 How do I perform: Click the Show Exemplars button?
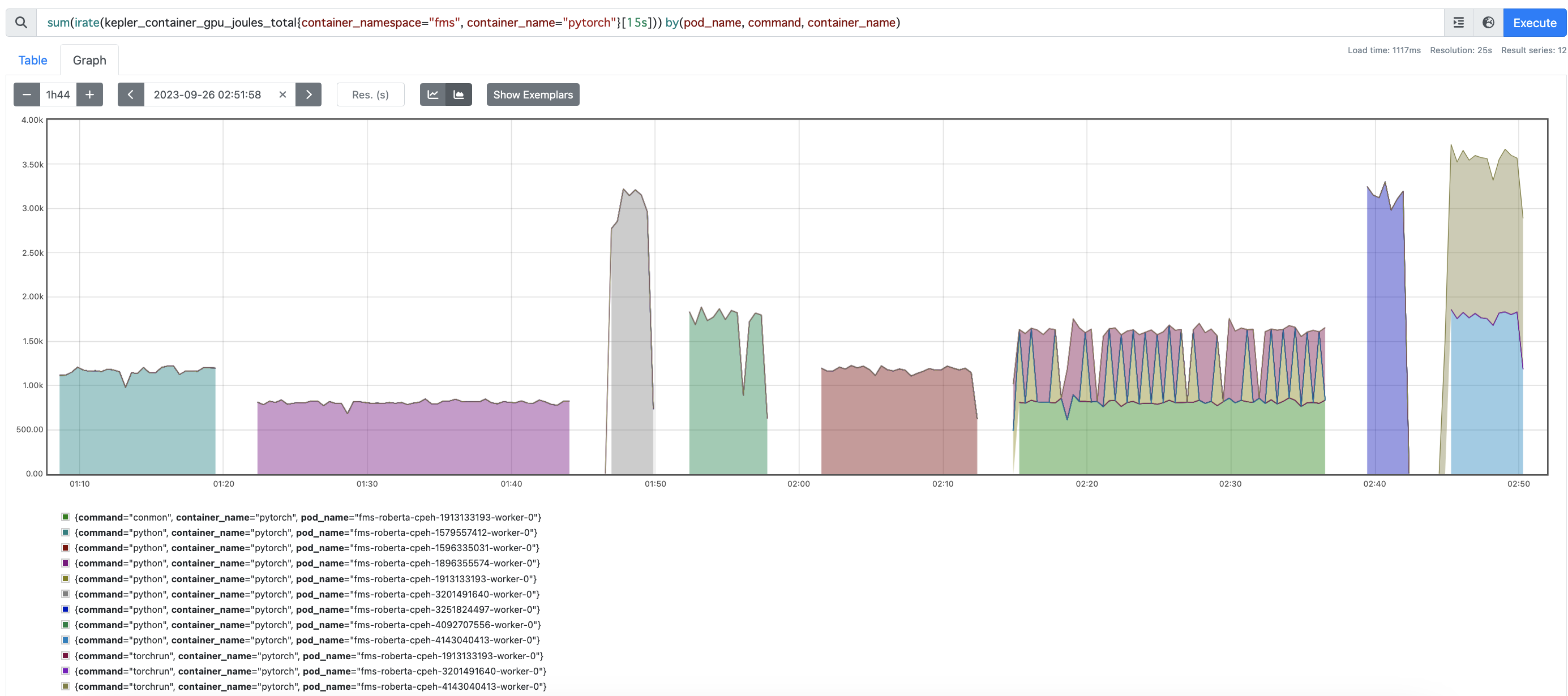pos(533,94)
